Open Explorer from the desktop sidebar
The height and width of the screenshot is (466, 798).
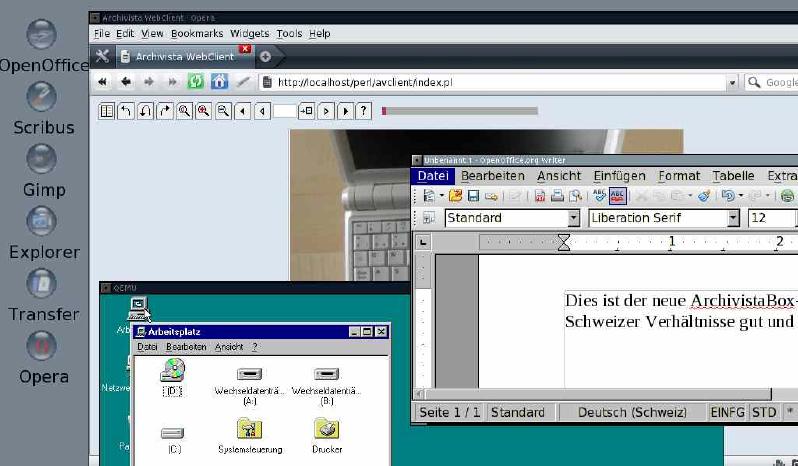pos(42,221)
